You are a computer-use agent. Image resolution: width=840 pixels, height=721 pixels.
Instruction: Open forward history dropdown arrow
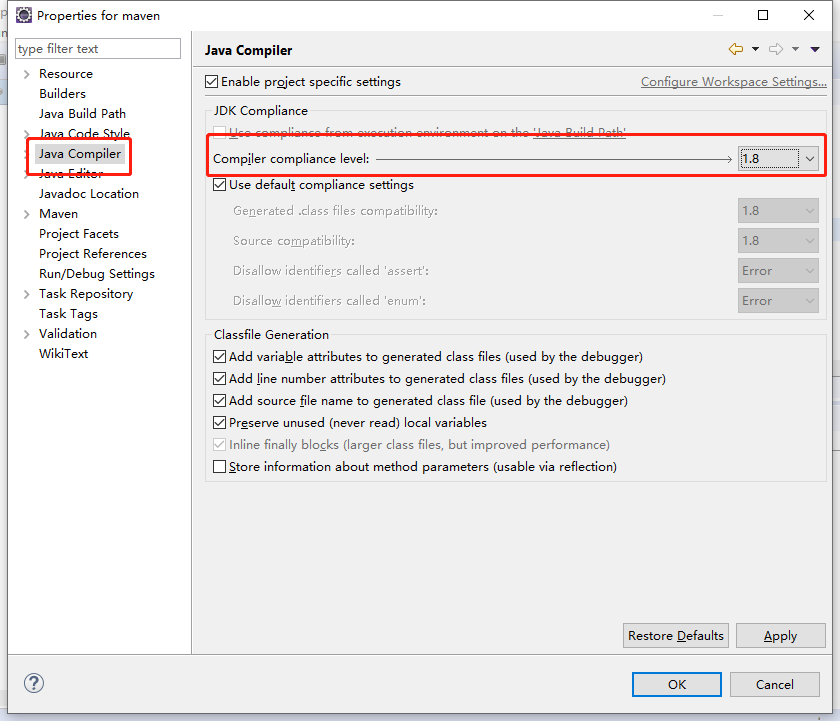(796, 49)
